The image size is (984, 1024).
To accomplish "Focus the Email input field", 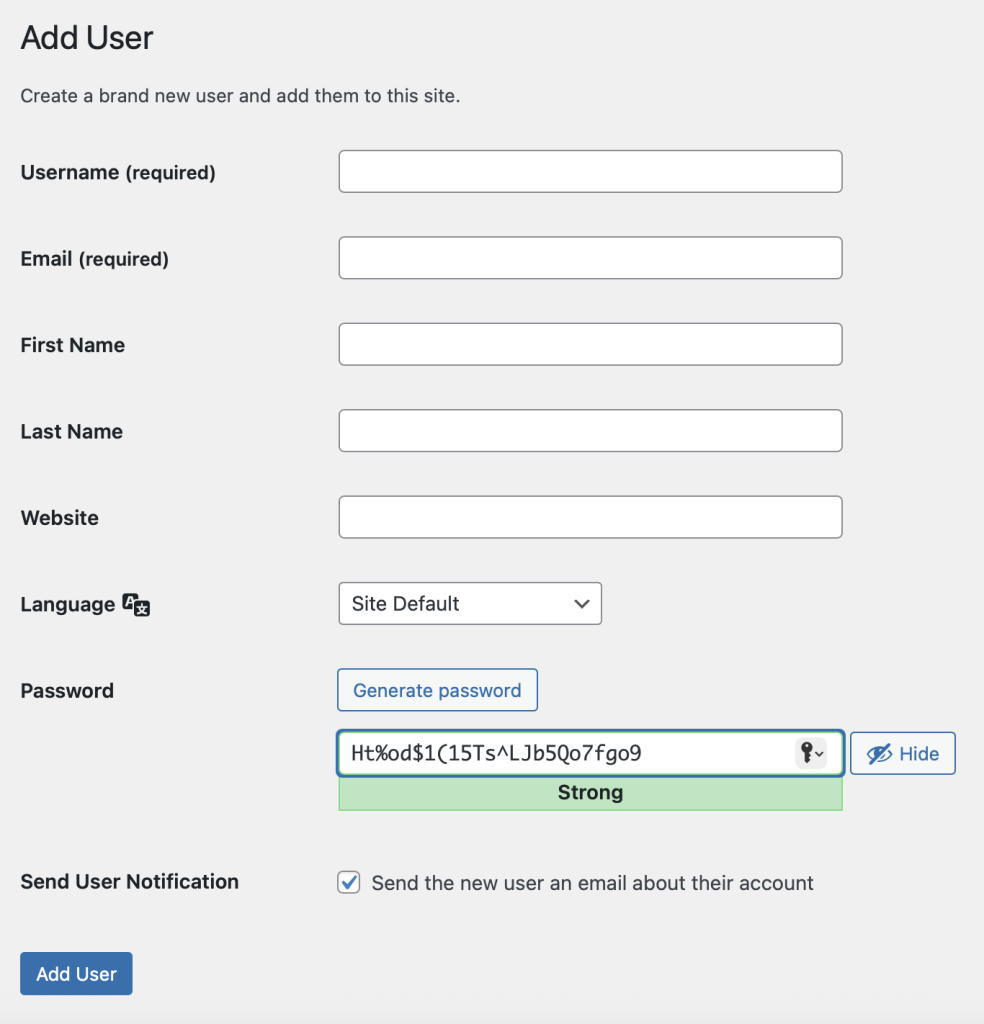I will point(590,258).
